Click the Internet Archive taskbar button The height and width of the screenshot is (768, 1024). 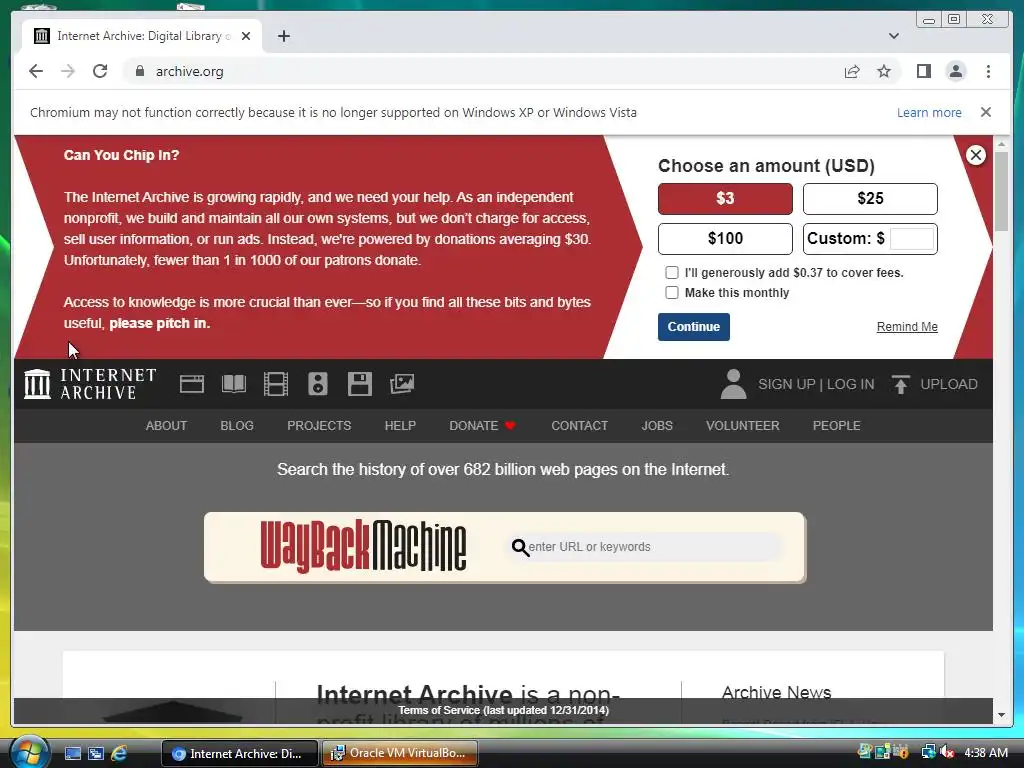pyautogui.click(x=239, y=753)
